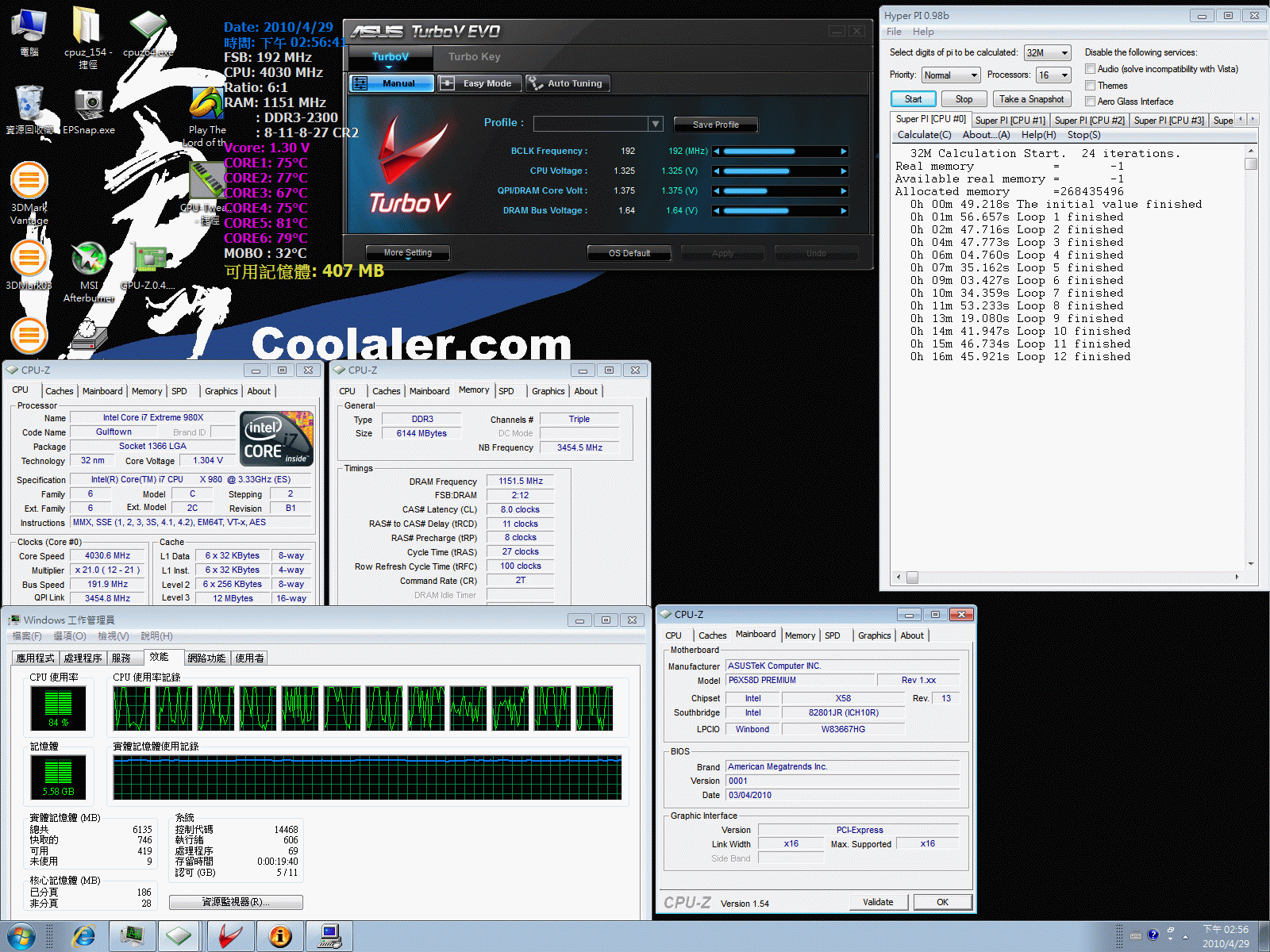Decrease BCLK Frequency with the left arrow
Screen dimensions: 1270x952
pos(716,151)
